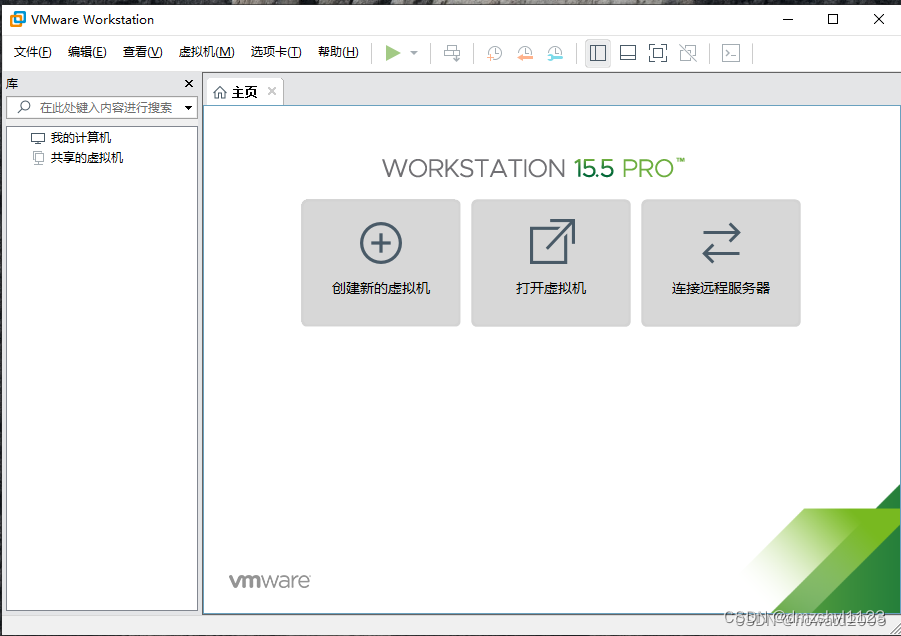Click the home icon on the 主页 tab
Screen dimensions: 901x636
220,92
